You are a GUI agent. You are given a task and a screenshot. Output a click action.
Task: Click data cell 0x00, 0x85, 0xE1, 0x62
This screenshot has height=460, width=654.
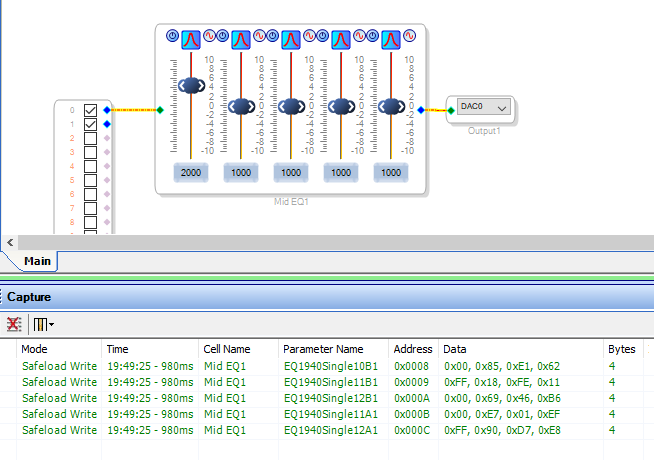[502, 366]
